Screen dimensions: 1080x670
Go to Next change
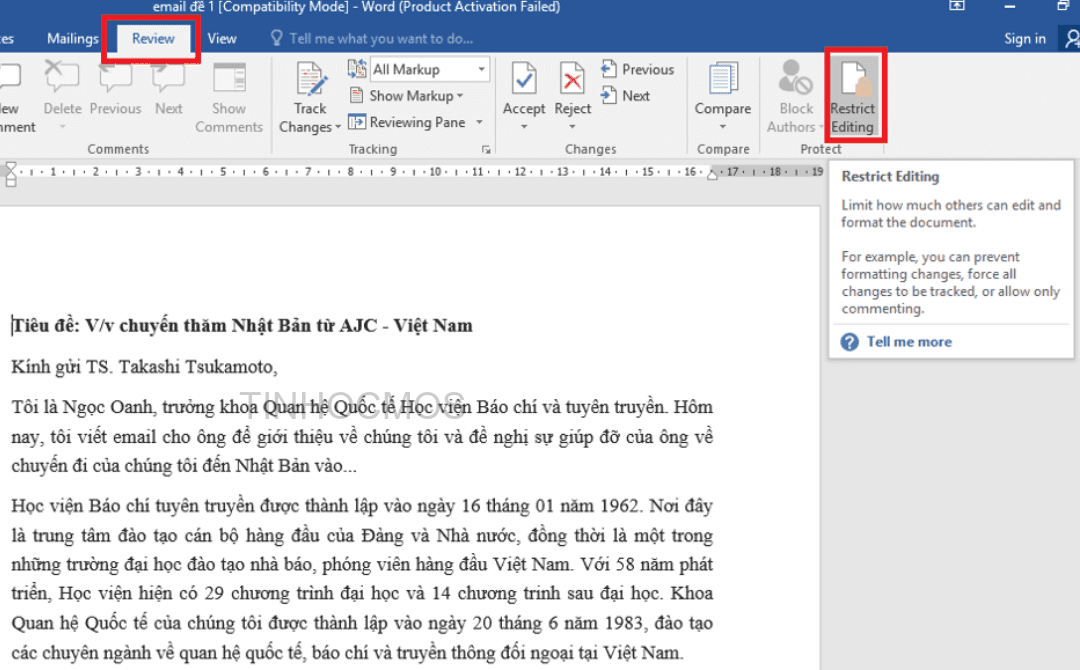(625, 96)
